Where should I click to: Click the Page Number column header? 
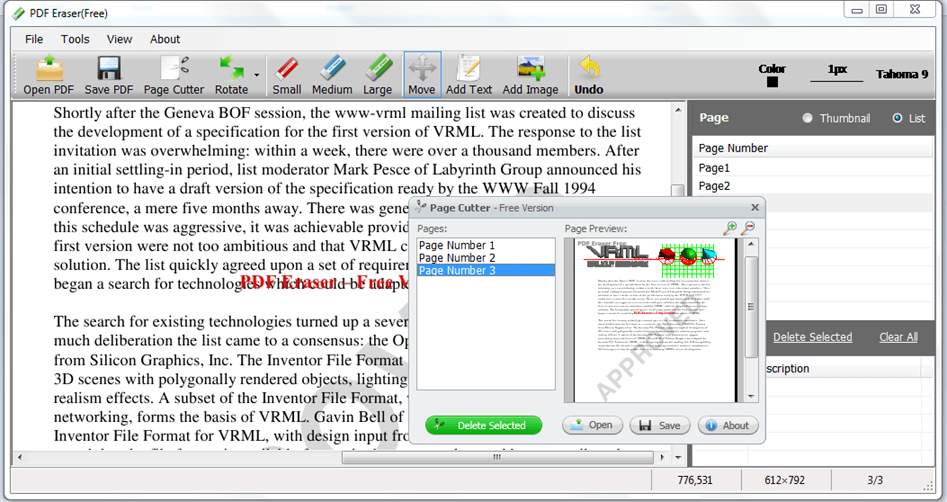(x=813, y=148)
